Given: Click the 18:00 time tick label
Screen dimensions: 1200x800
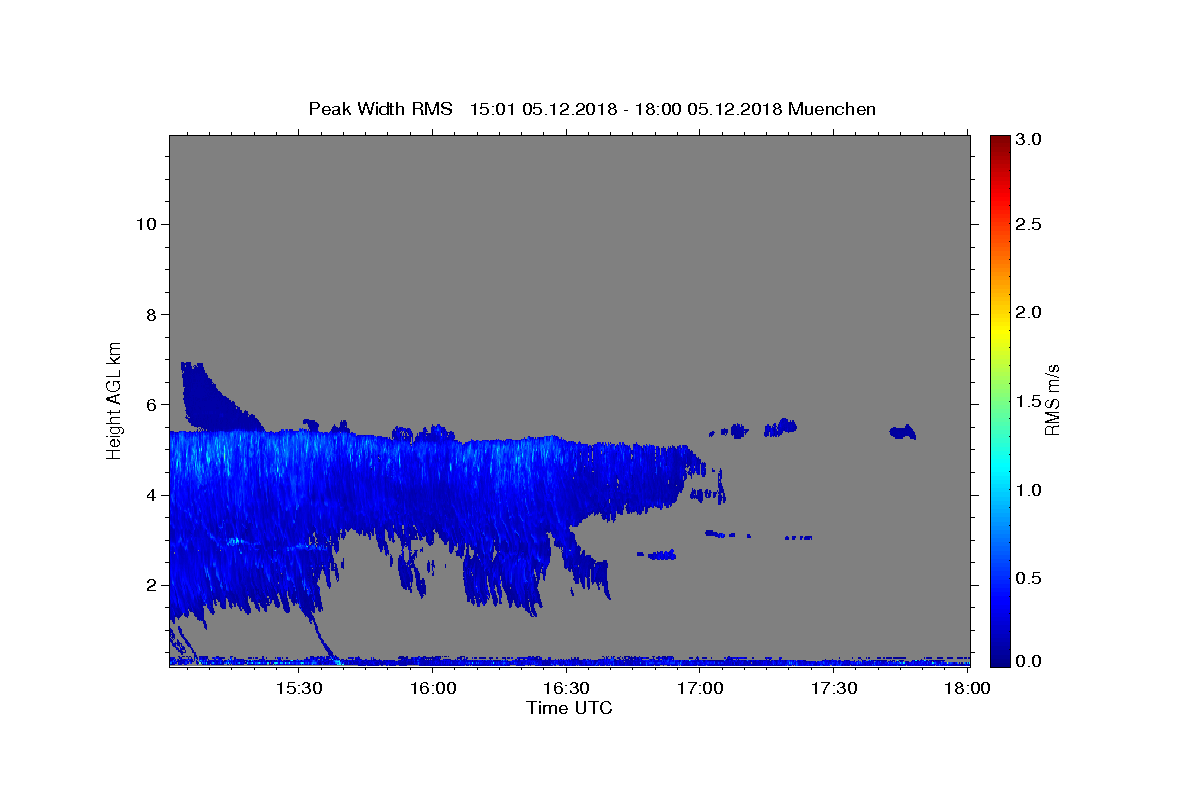Looking at the screenshot, I should (x=967, y=689).
